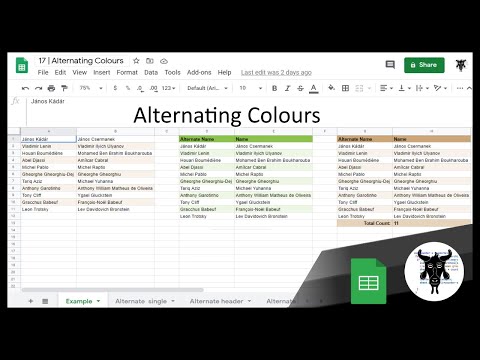This screenshot has height=360, width=480.
Task: Open the Format menu
Action: pos(127,72)
